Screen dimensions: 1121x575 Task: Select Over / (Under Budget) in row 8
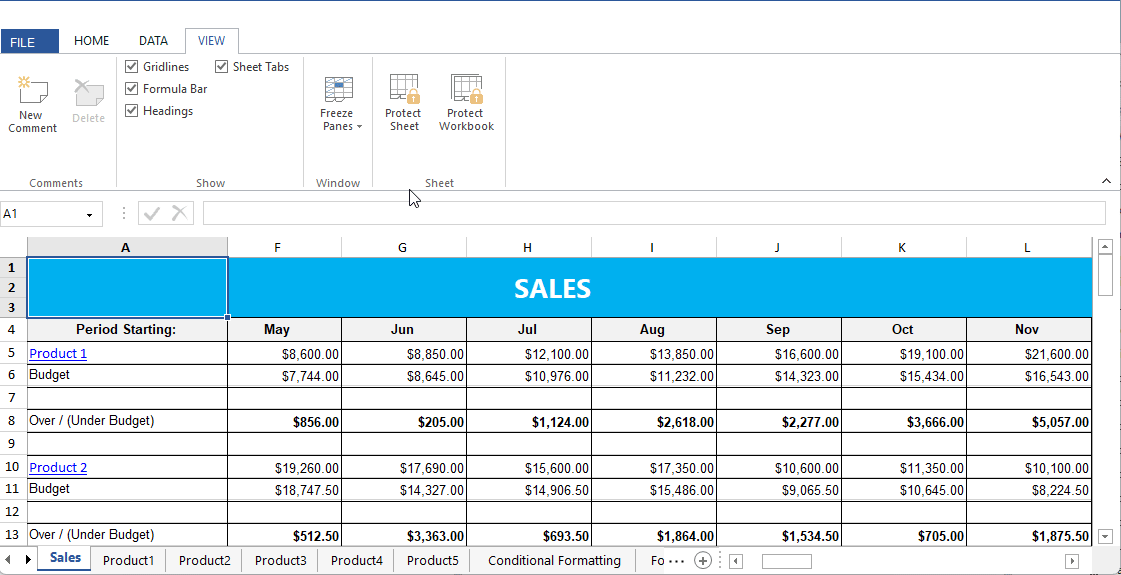point(127,421)
